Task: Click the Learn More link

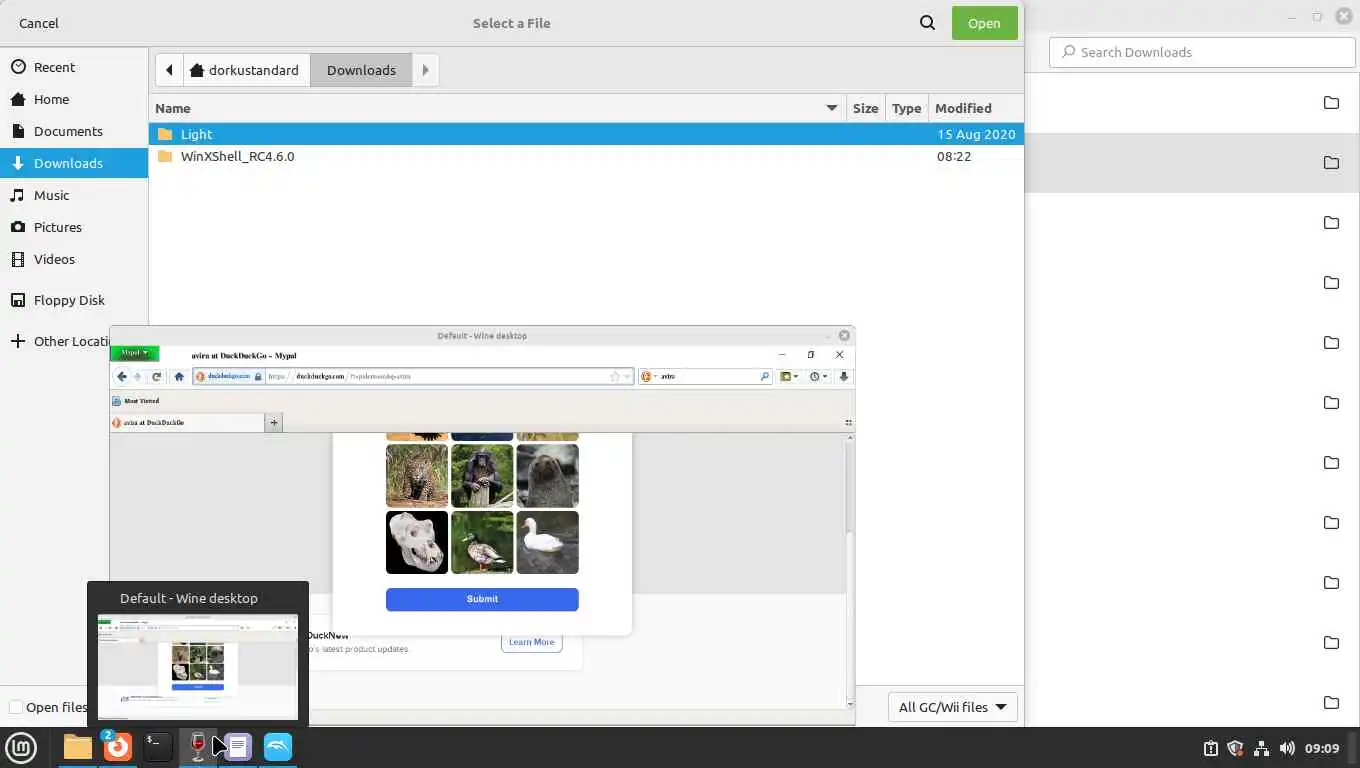Action: pos(531,642)
